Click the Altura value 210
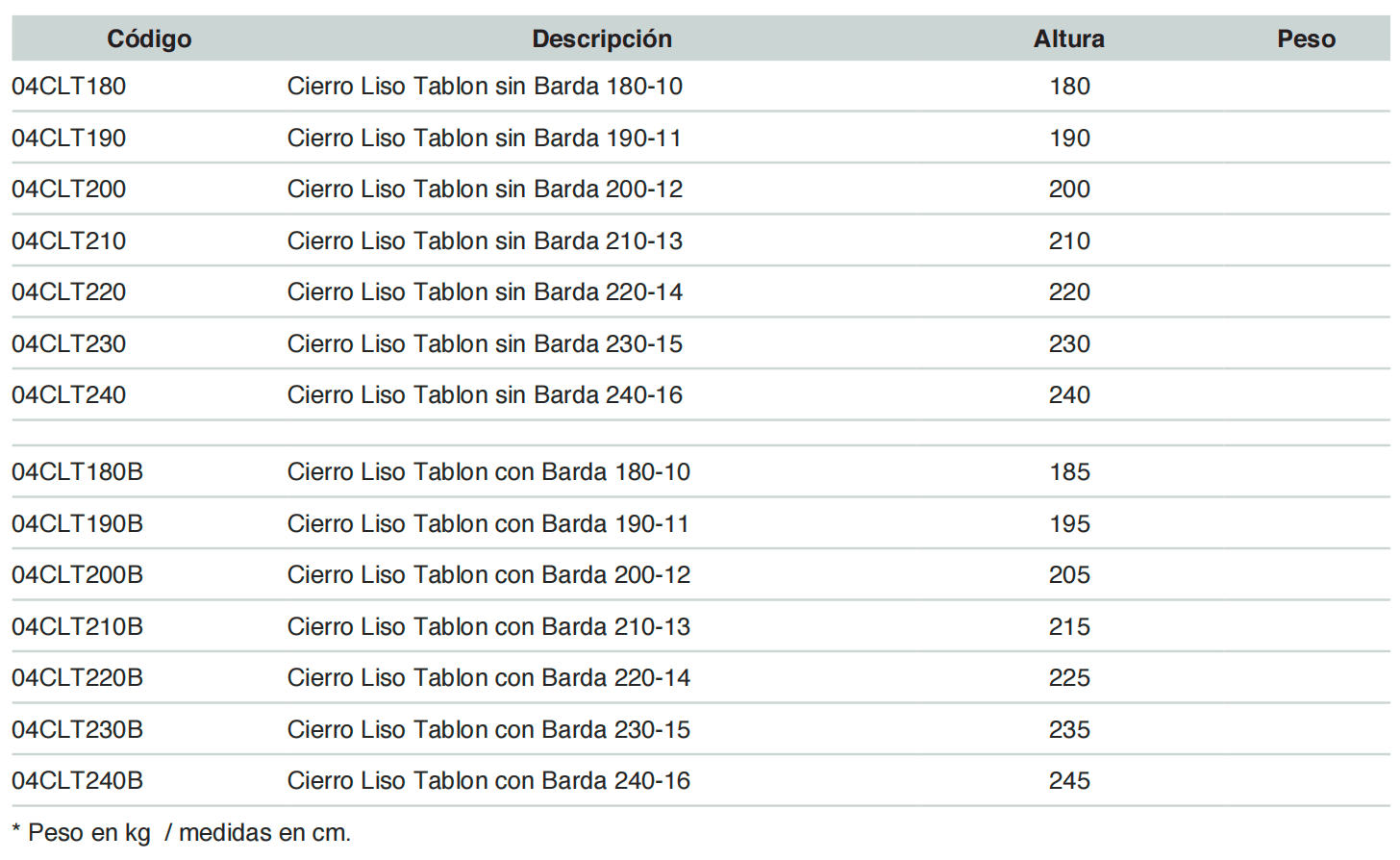 coord(1069,241)
